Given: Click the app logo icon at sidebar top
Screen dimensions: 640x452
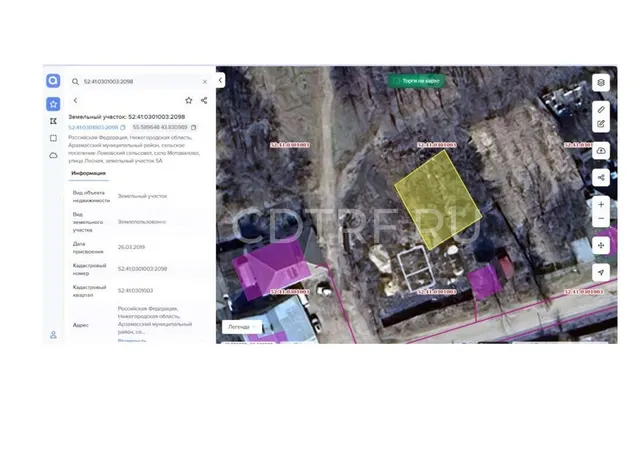Looking at the screenshot, I should click(53, 80).
